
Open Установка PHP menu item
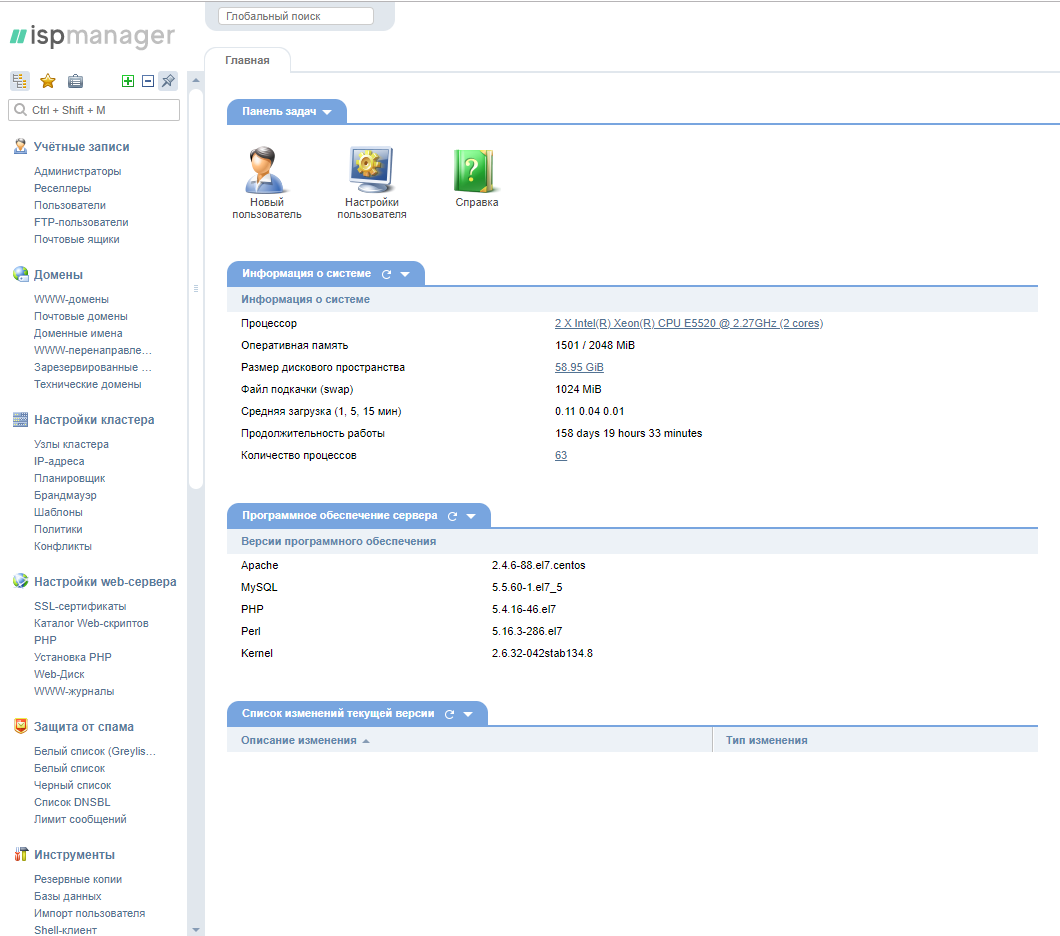73,657
